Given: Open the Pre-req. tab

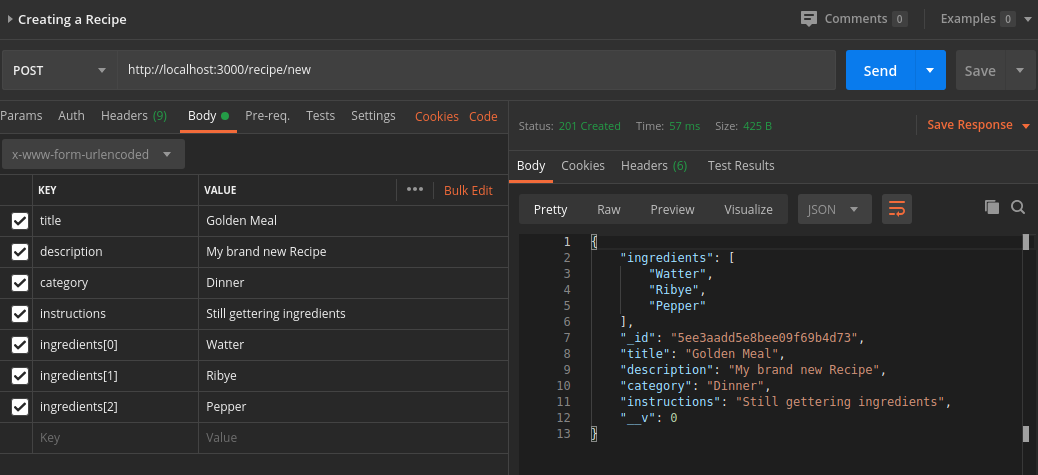Looking at the screenshot, I should click(267, 116).
